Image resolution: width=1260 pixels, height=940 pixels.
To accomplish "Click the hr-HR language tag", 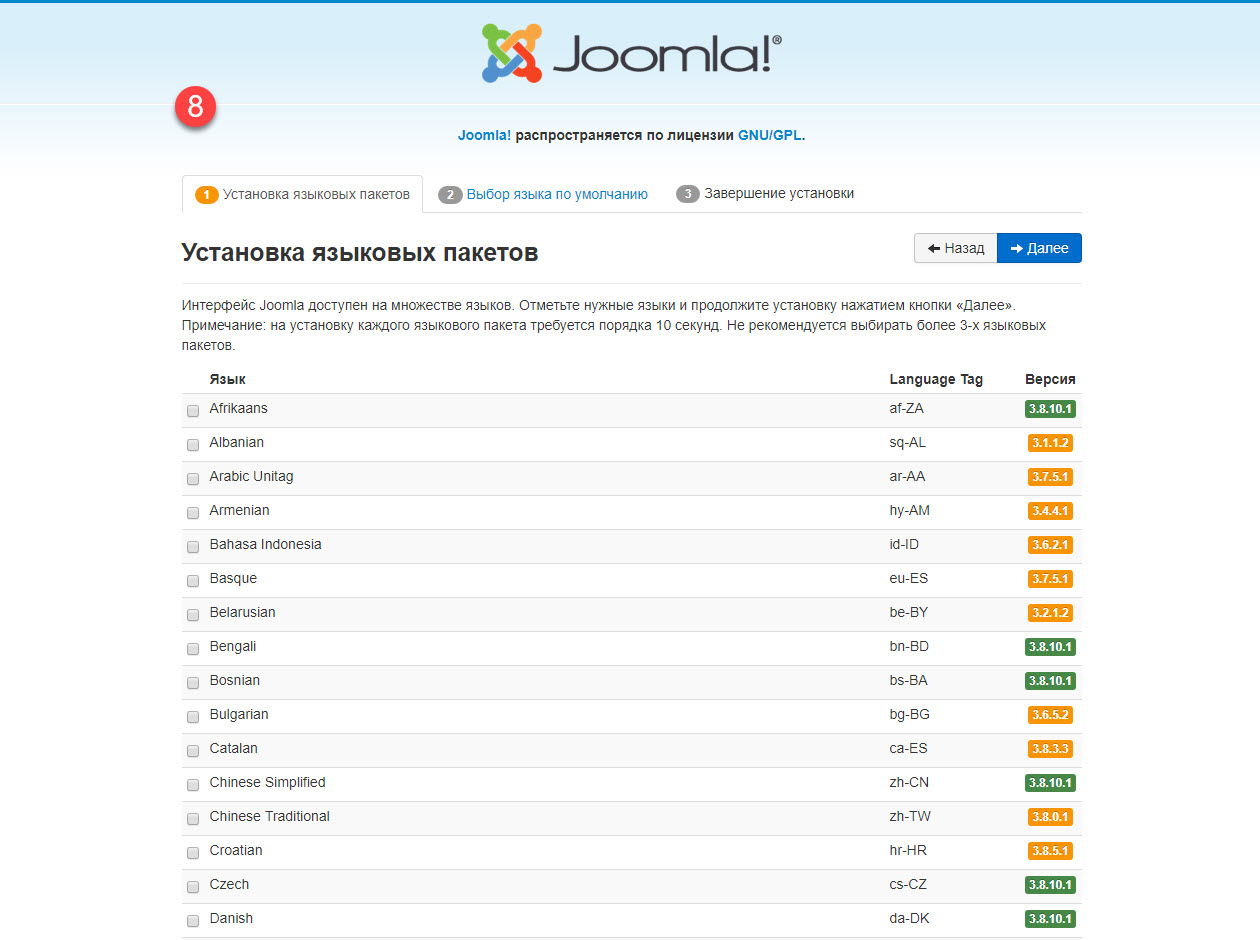I will tap(908, 850).
